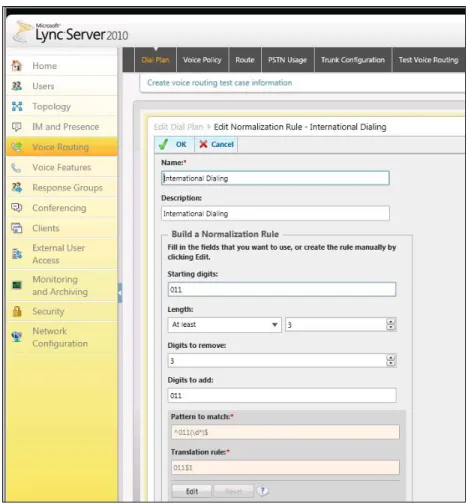The image size is (471, 504).
Task: Click the blue help question mark icon
Action: click(x=262, y=491)
